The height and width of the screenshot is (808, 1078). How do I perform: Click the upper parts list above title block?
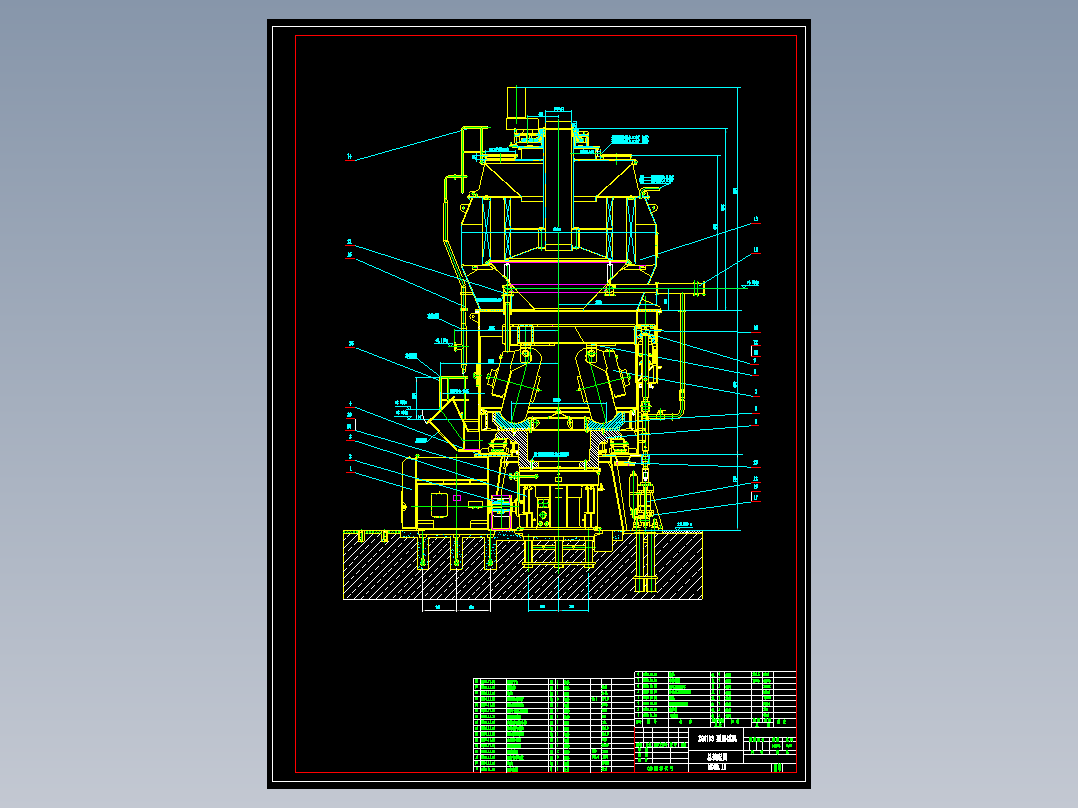click(715, 699)
